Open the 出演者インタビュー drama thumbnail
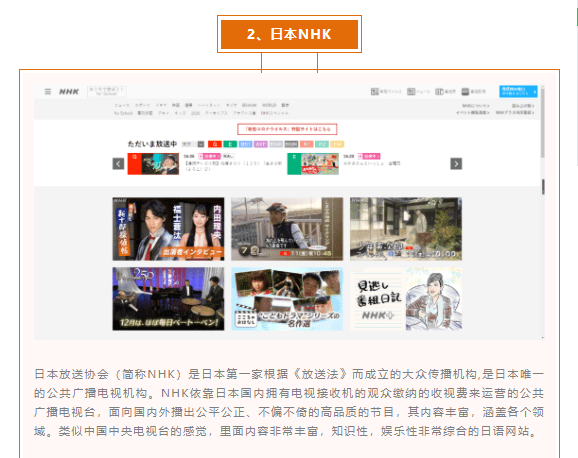This screenshot has height=458, width=578. click(x=168, y=229)
